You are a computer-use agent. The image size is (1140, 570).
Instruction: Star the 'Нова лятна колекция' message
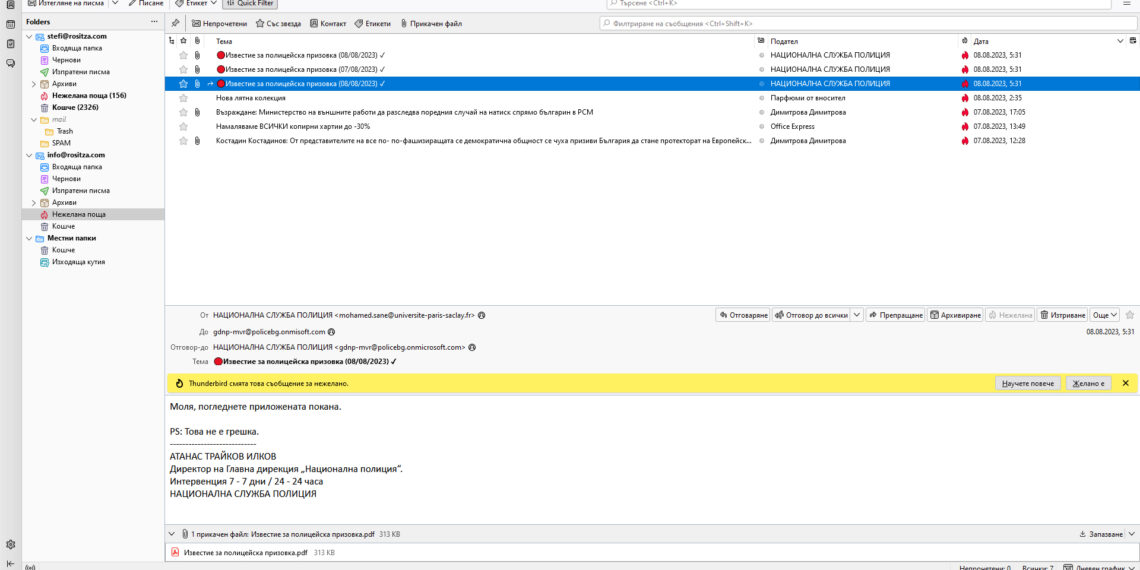tap(183, 98)
